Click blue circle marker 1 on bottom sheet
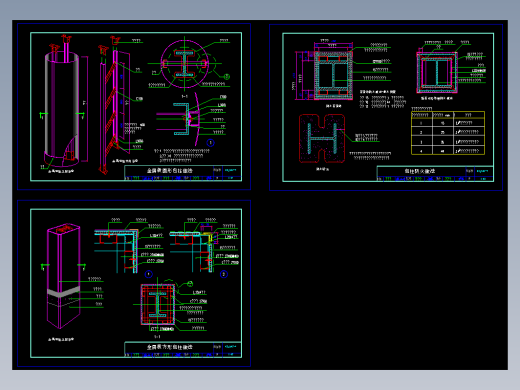520x390 pixels. click(149, 274)
